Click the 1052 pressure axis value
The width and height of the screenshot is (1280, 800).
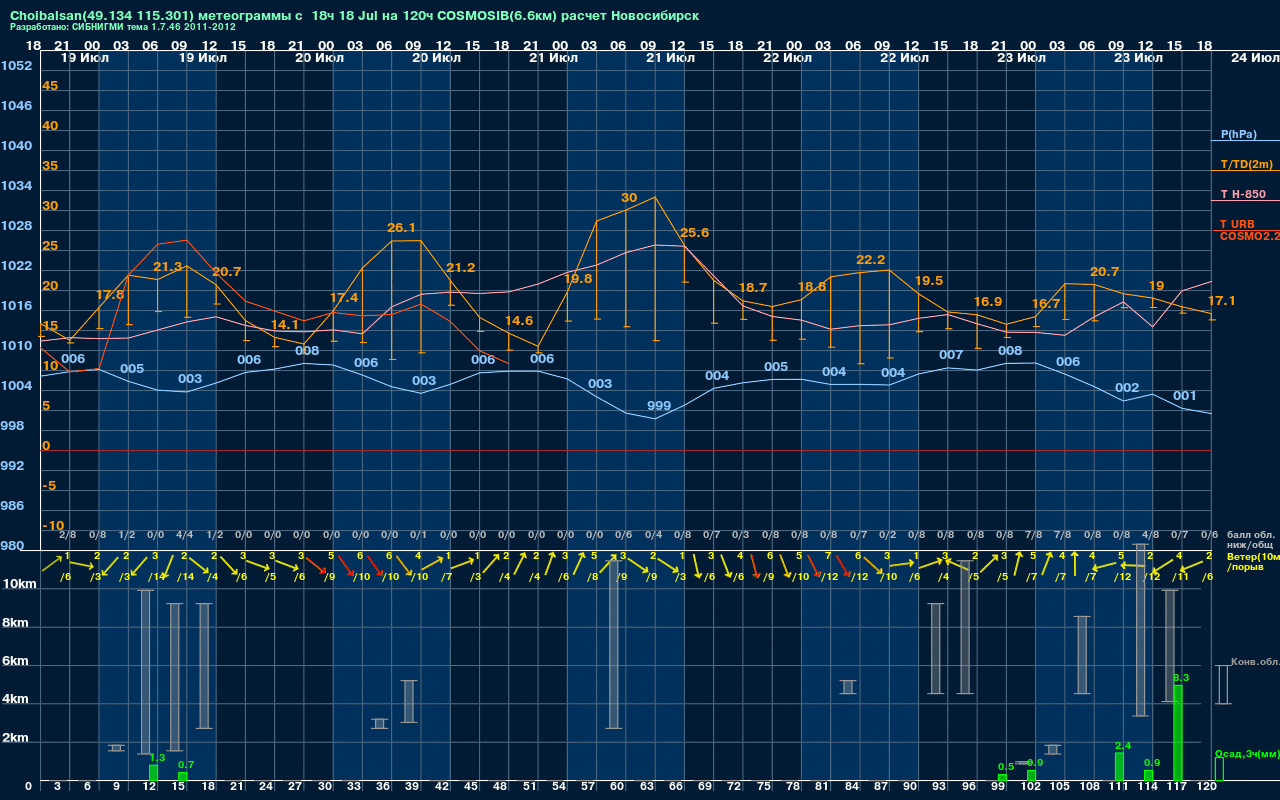click(x=16, y=66)
